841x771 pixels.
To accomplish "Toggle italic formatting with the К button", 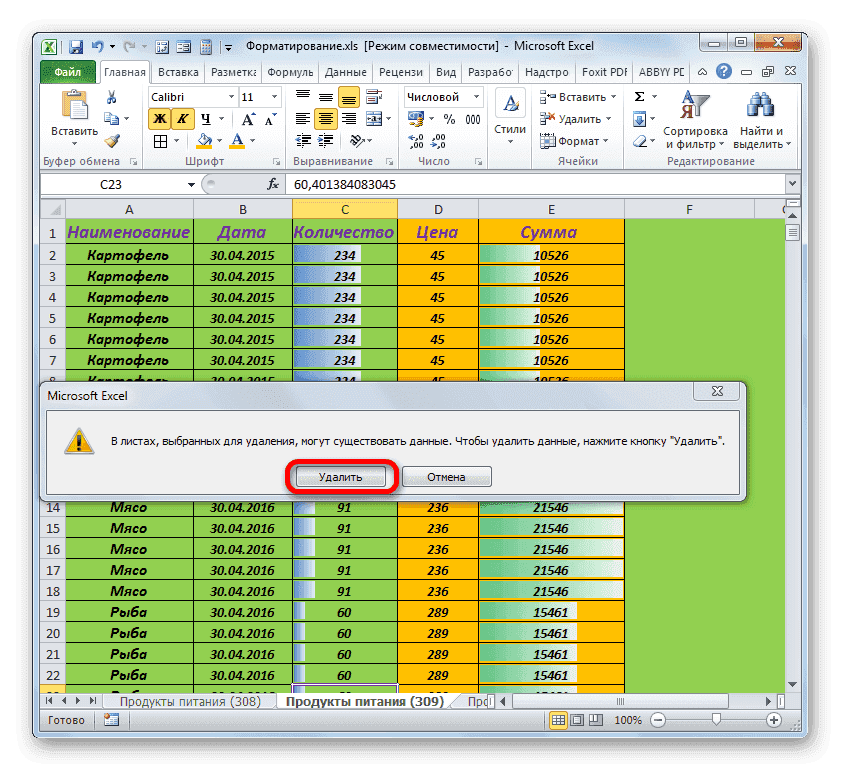I will point(182,119).
